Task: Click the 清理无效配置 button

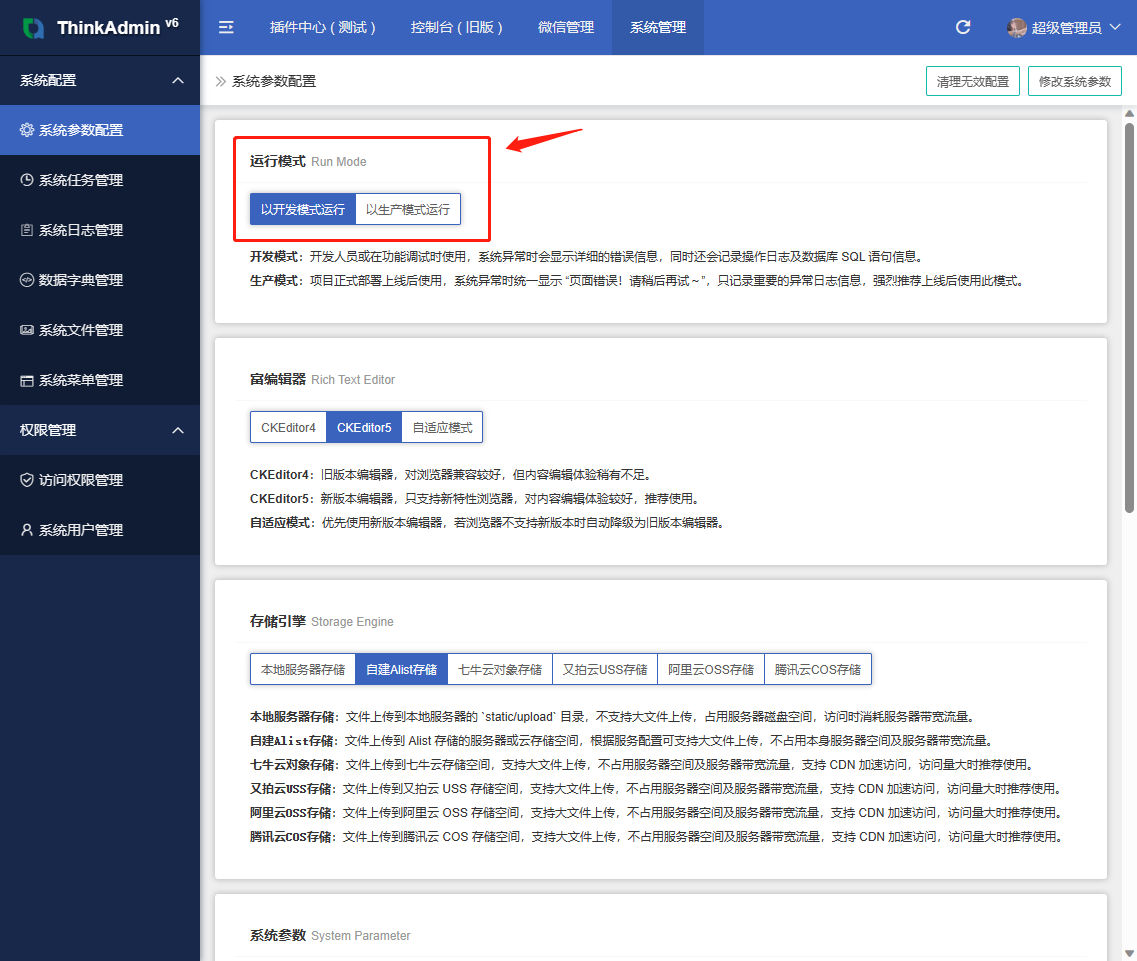Action: pos(973,82)
